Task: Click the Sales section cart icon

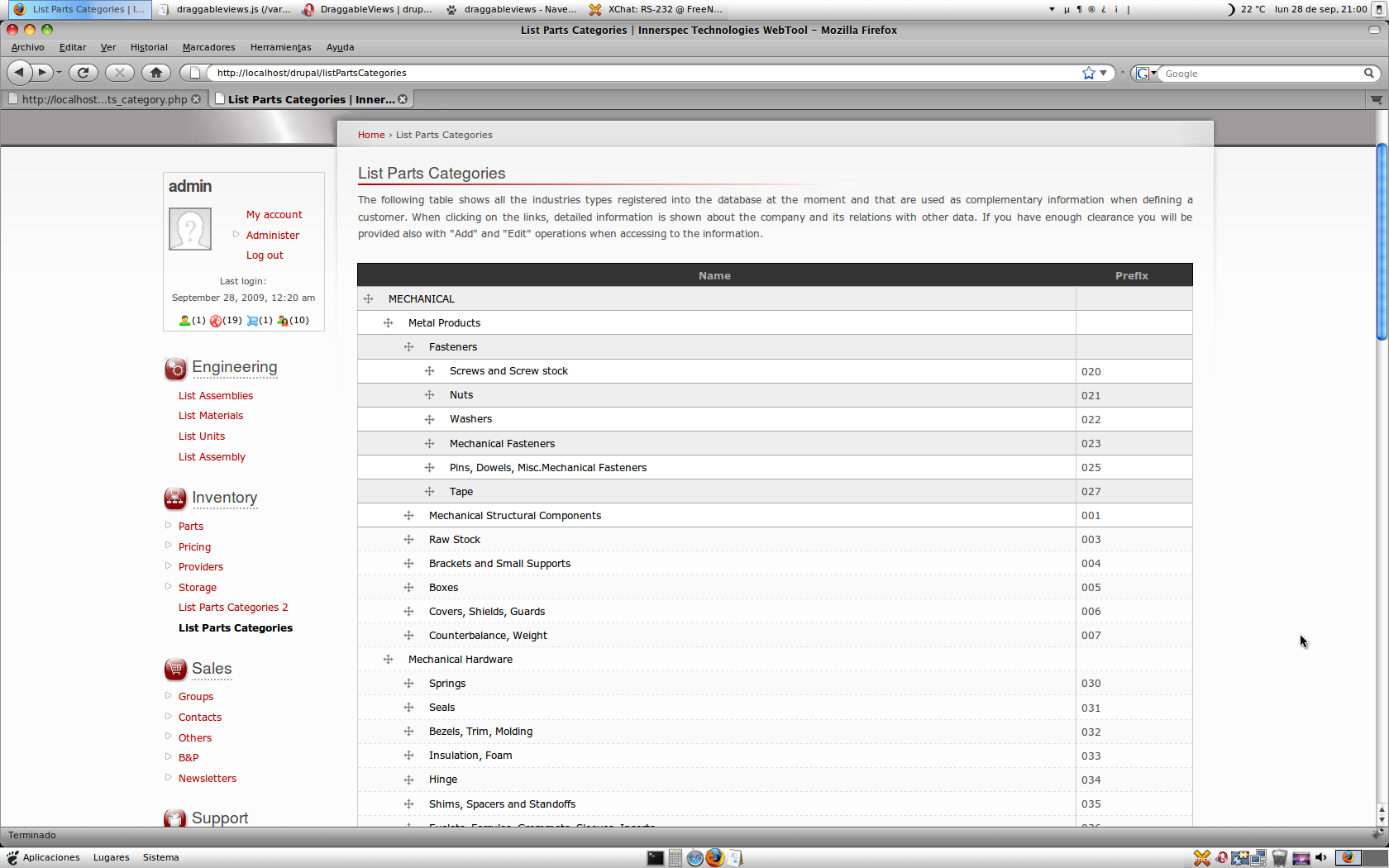Action: [x=175, y=670]
